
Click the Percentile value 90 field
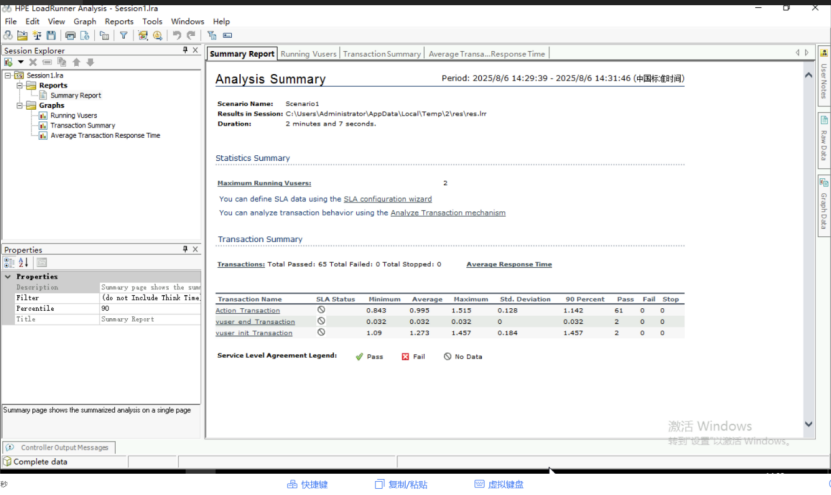[x=151, y=308]
